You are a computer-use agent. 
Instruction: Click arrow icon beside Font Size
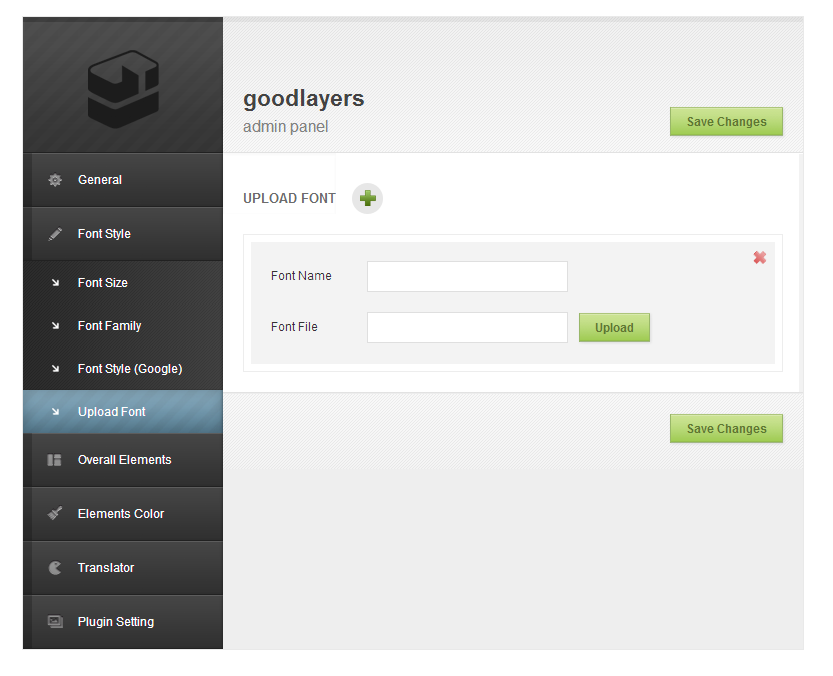pyautogui.click(x=55, y=283)
